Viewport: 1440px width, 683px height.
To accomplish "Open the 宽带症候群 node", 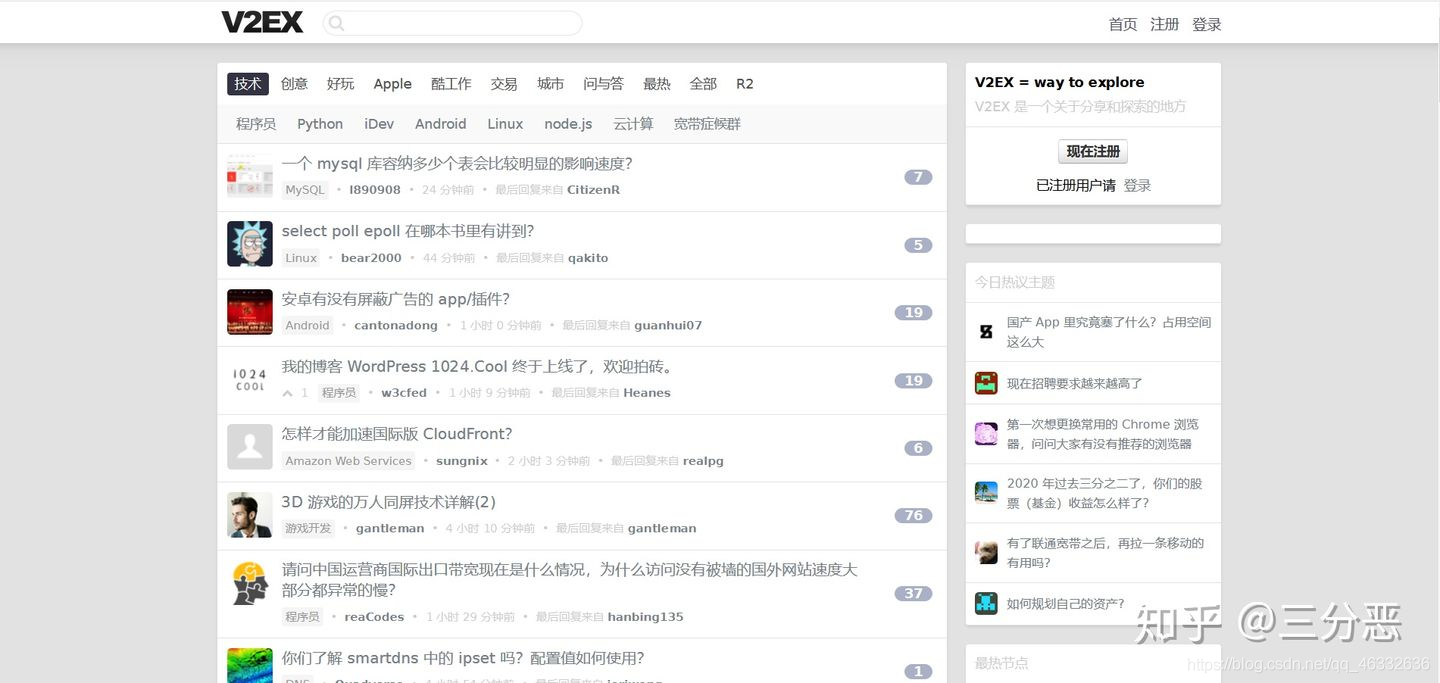I will pyautogui.click(x=707, y=124).
